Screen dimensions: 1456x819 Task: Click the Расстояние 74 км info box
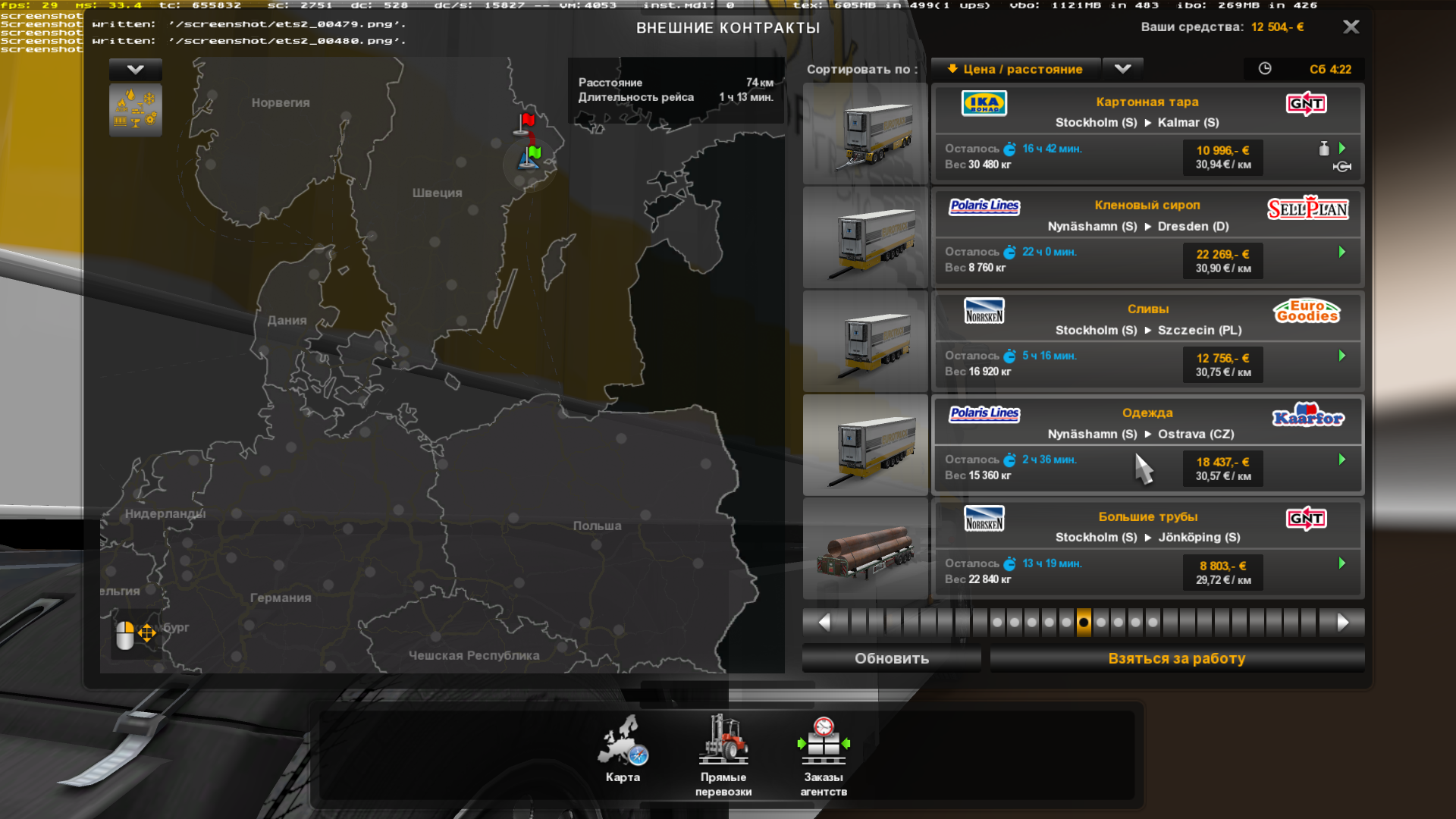676,90
